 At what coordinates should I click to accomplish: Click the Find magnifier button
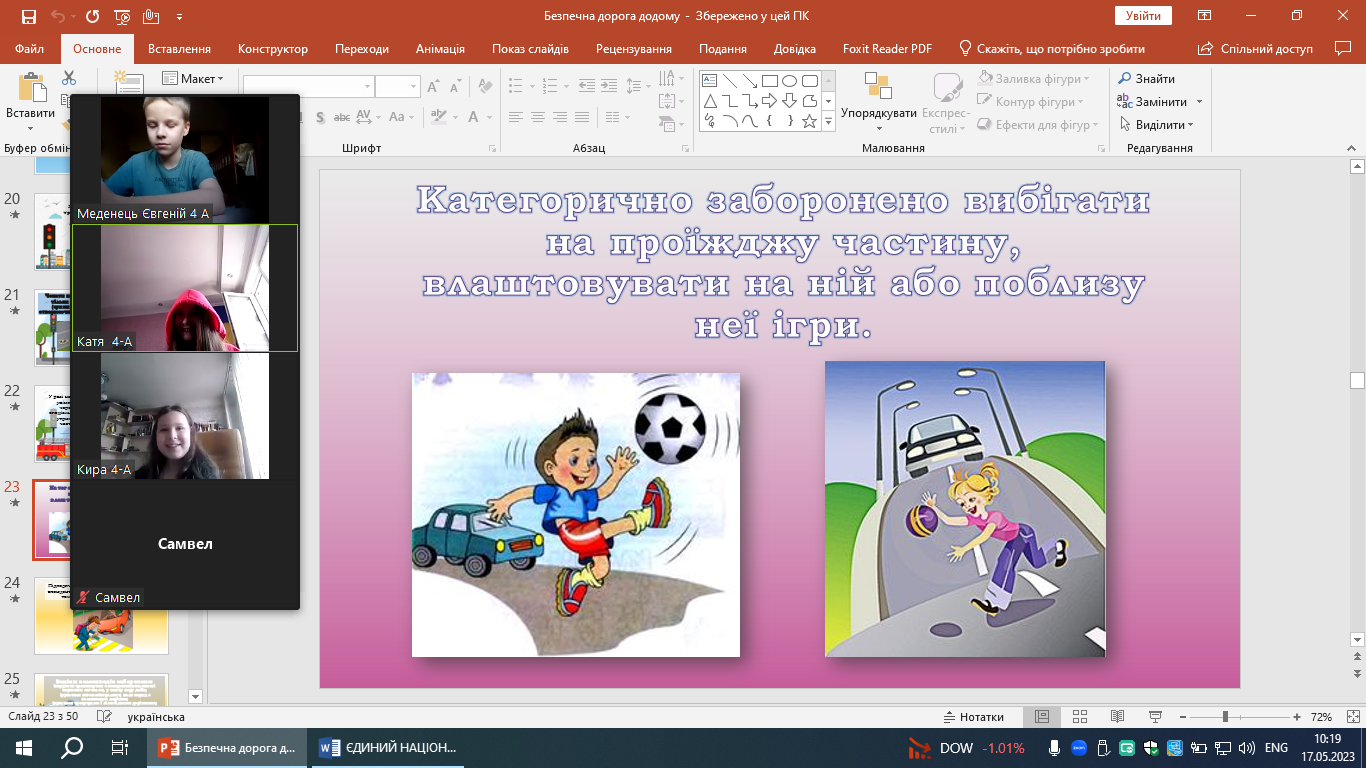pyautogui.click(x=1146, y=79)
